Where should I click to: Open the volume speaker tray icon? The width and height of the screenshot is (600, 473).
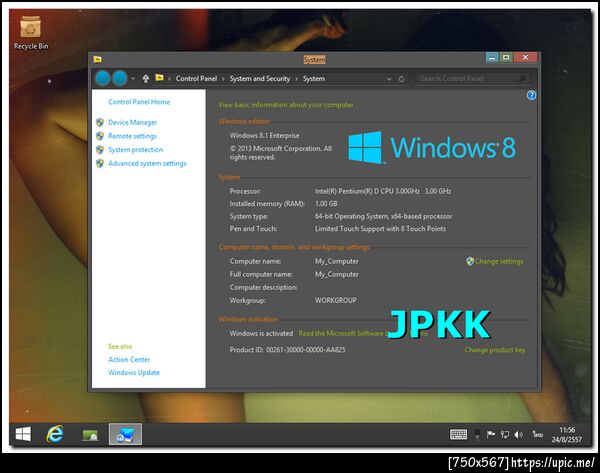518,434
